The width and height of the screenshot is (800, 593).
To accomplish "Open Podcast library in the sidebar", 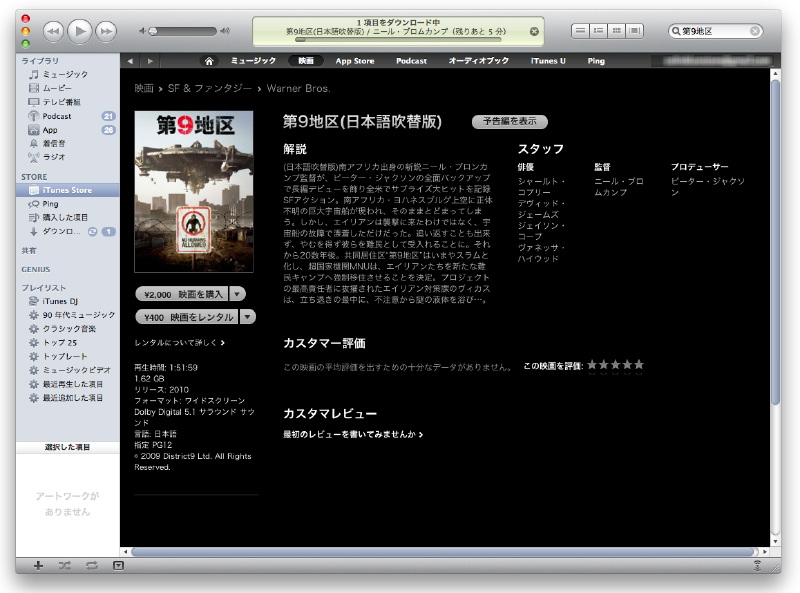I will (56, 116).
